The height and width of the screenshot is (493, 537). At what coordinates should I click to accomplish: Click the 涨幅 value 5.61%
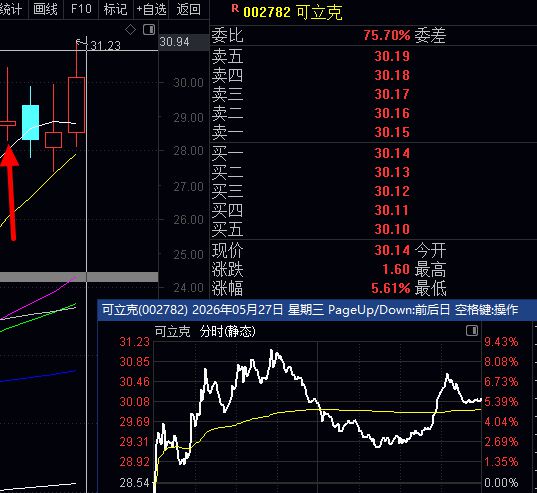tap(391, 288)
